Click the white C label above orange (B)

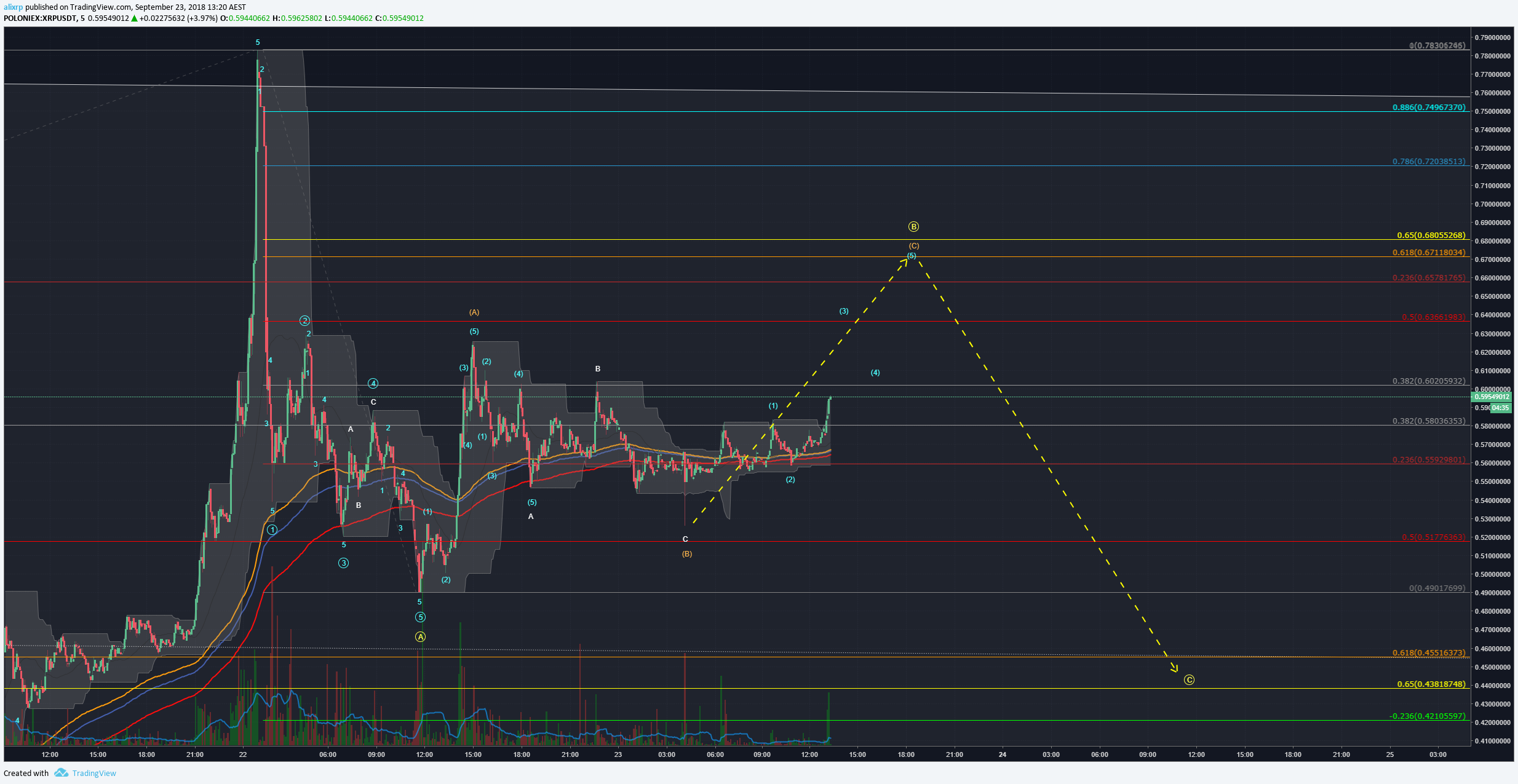685,539
